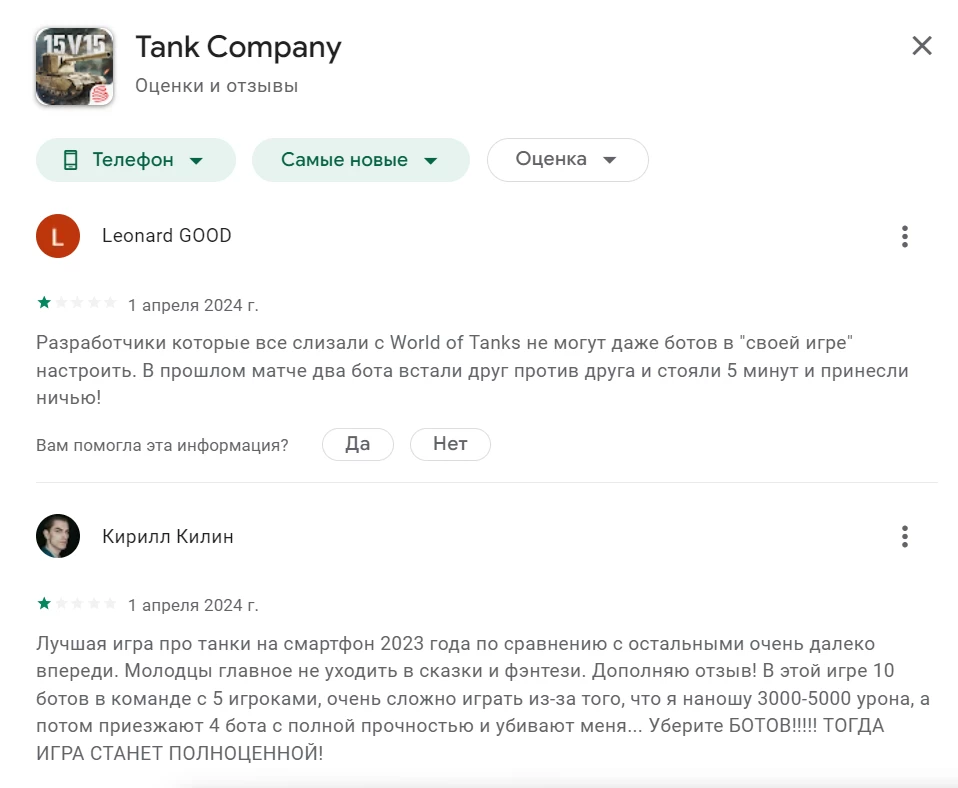The width and height of the screenshot is (958, 788).
Task: Click the Кирилл Килин reviewer name
Action: (168, 537)
